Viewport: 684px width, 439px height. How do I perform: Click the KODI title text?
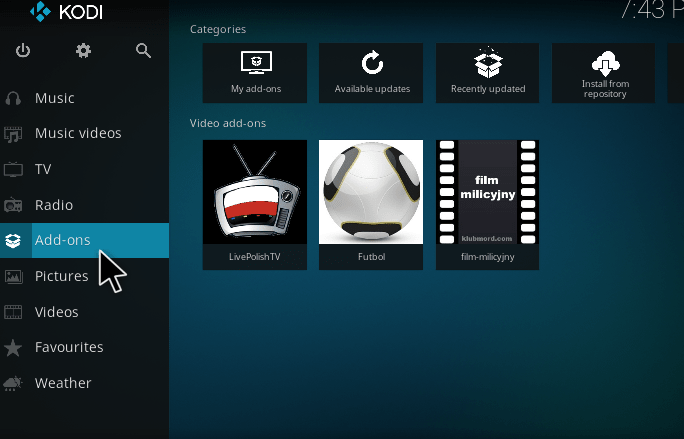pyautogui.click(x=81, y=12)
